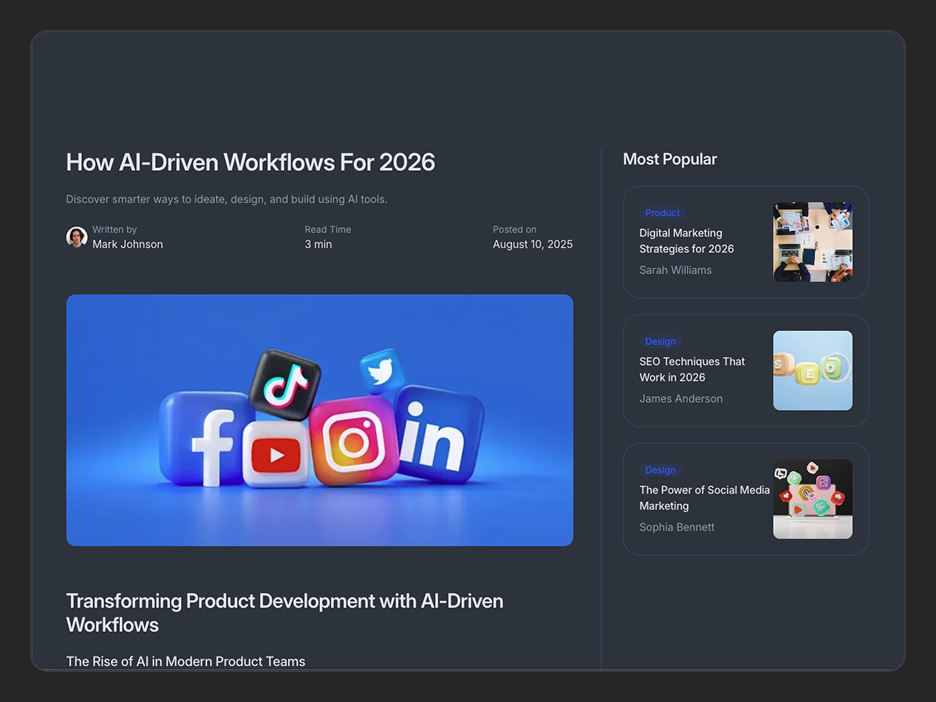Click the Posted on label
The width and height of the screenshot is (936, 702).
[515, 229]
